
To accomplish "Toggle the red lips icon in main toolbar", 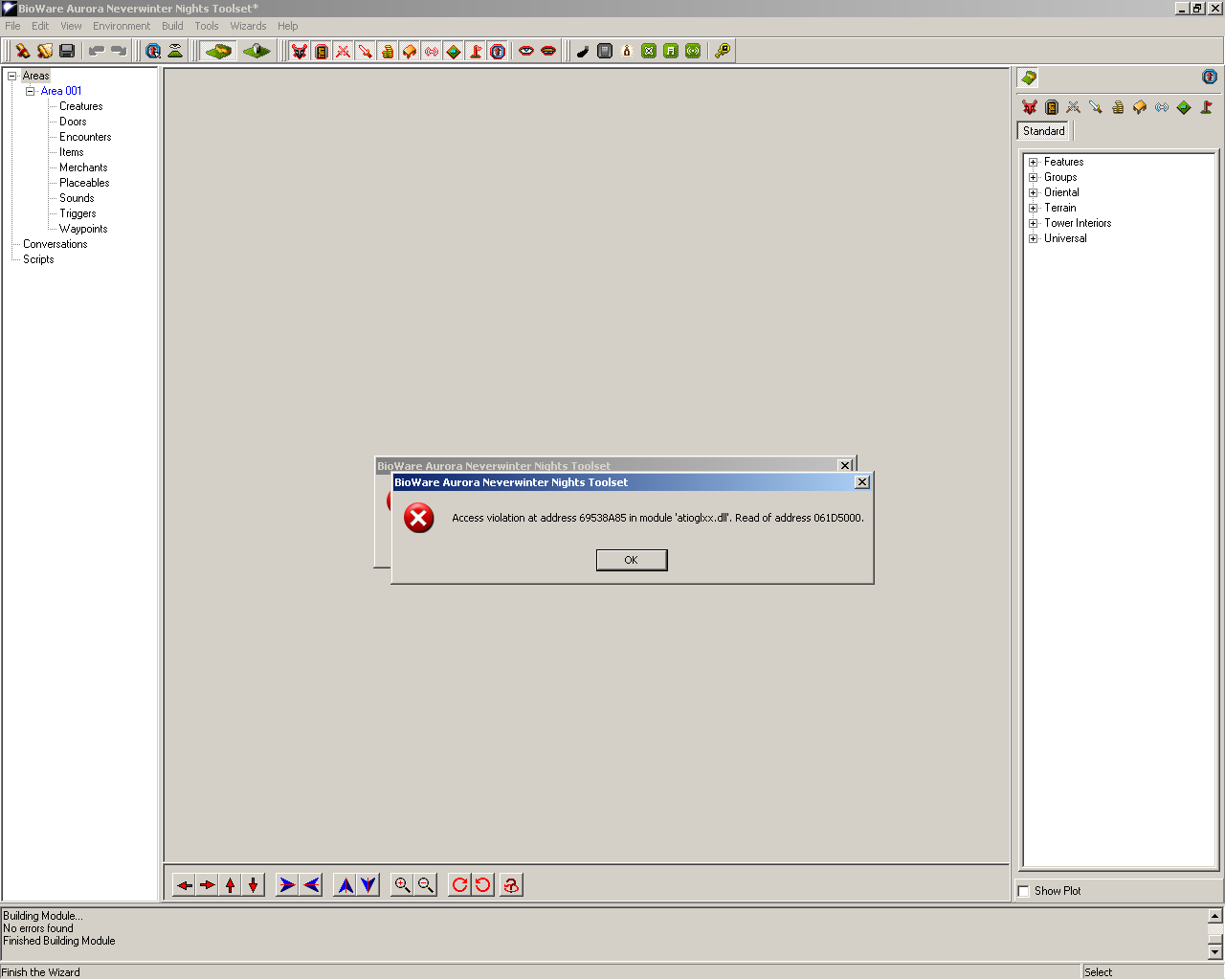I will [x=548, y=51].
